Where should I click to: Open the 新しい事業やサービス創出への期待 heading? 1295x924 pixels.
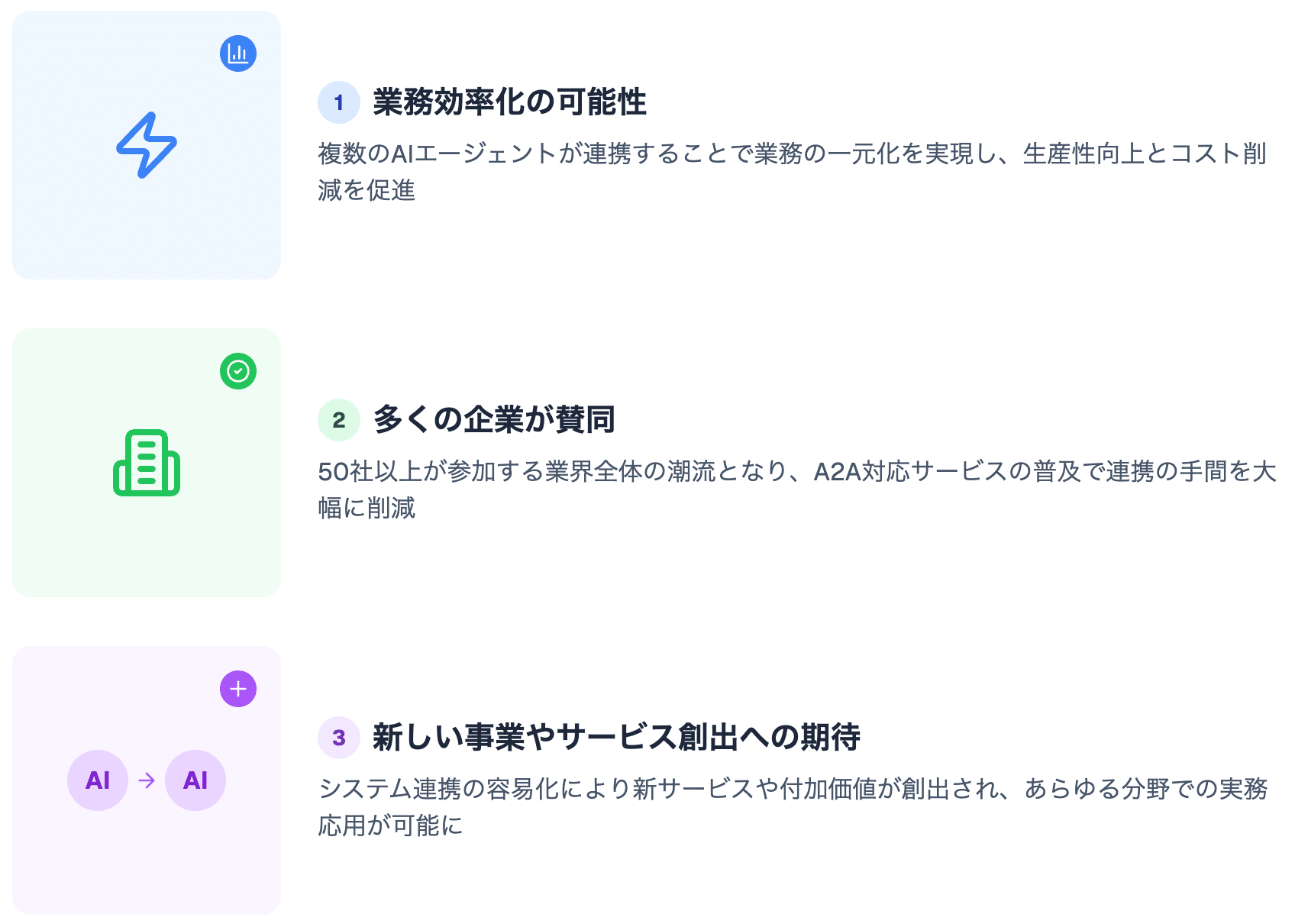(x=616, y=738)
